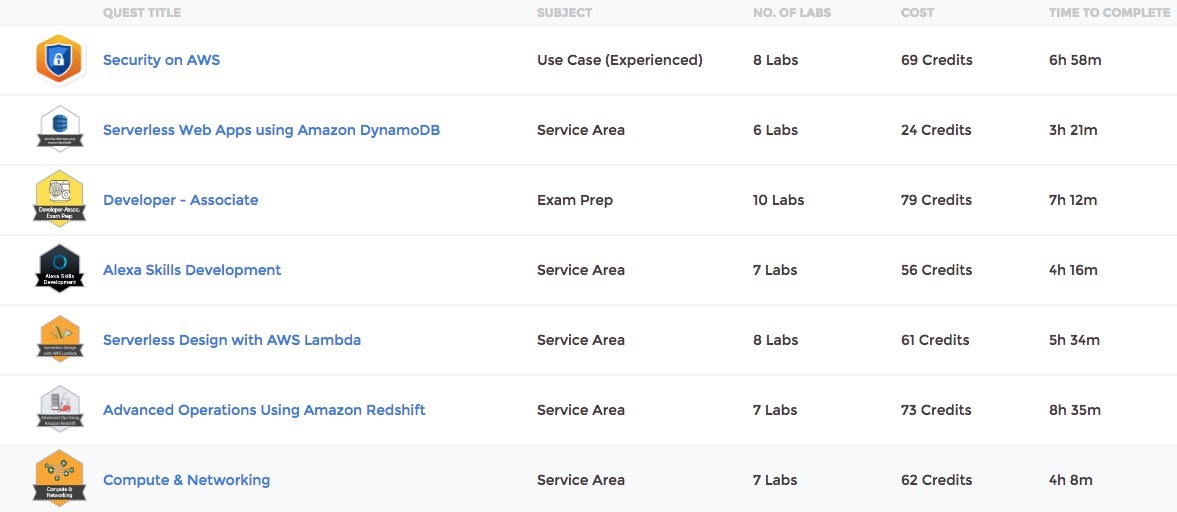Viewport: 1177px width, 512px height.
Task: Sort by the Cost column header
Action: (917, 13)
